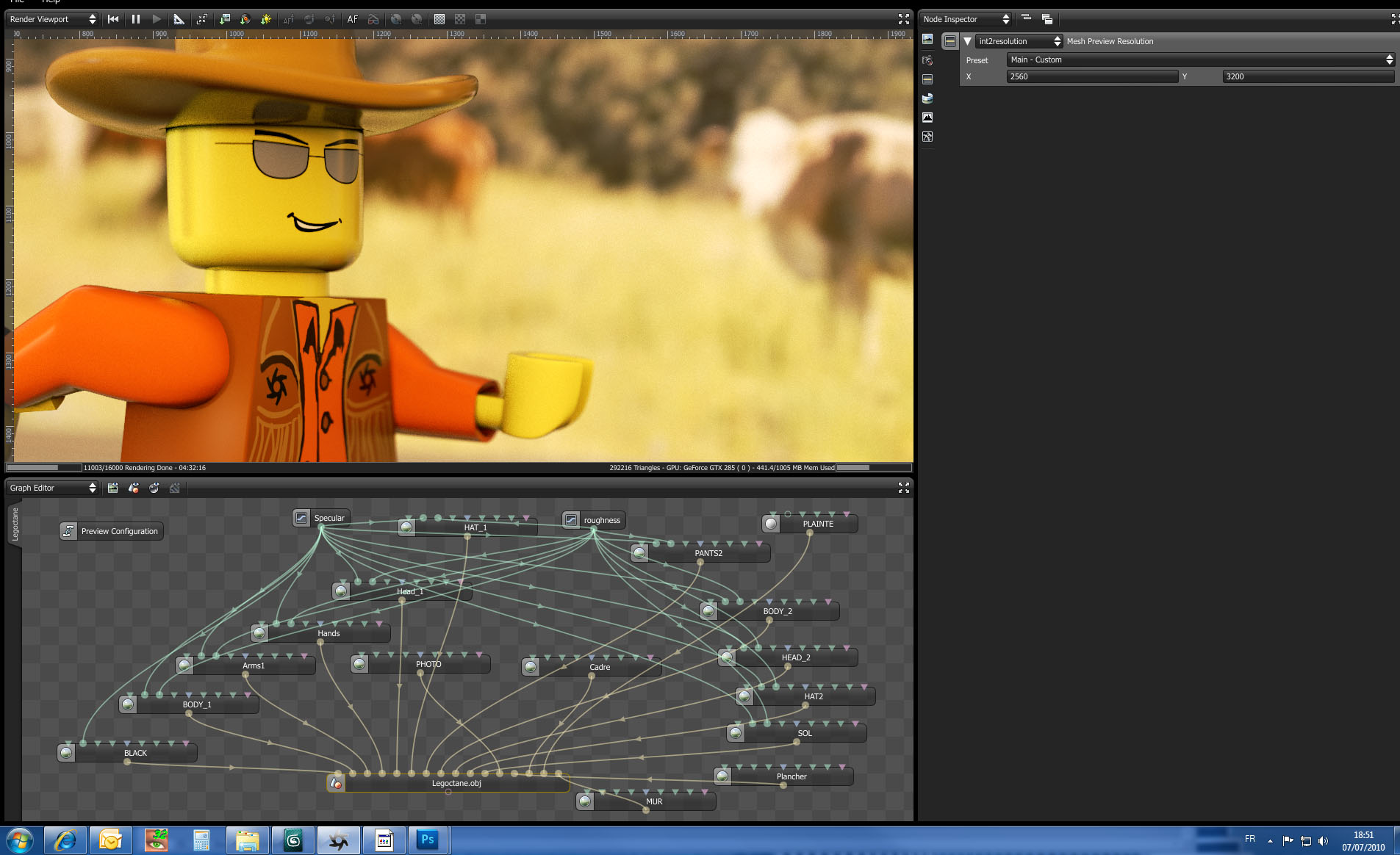1400x855 pixels.
Task: Select the Legoctane.obj mesh node
Action: click(448, 783)
